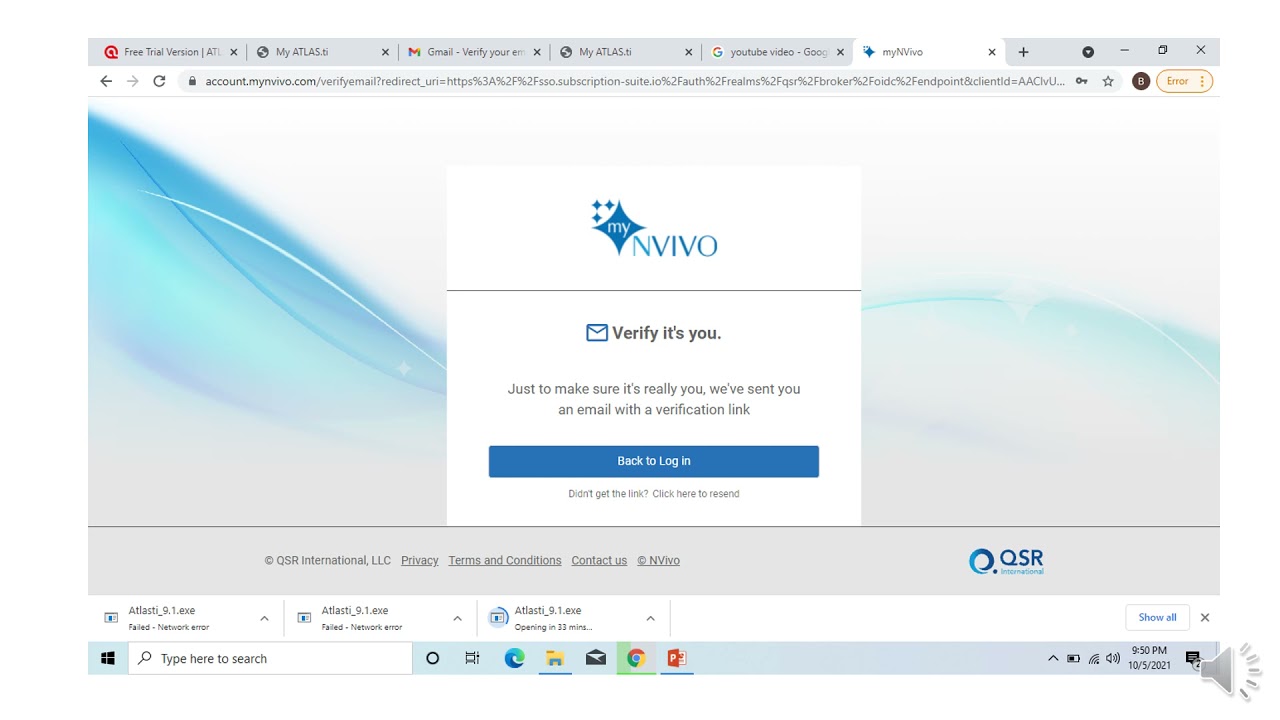Open volume control in tray
Image resolution: width=1280 pixels, height=720 pixels.
1113,659
